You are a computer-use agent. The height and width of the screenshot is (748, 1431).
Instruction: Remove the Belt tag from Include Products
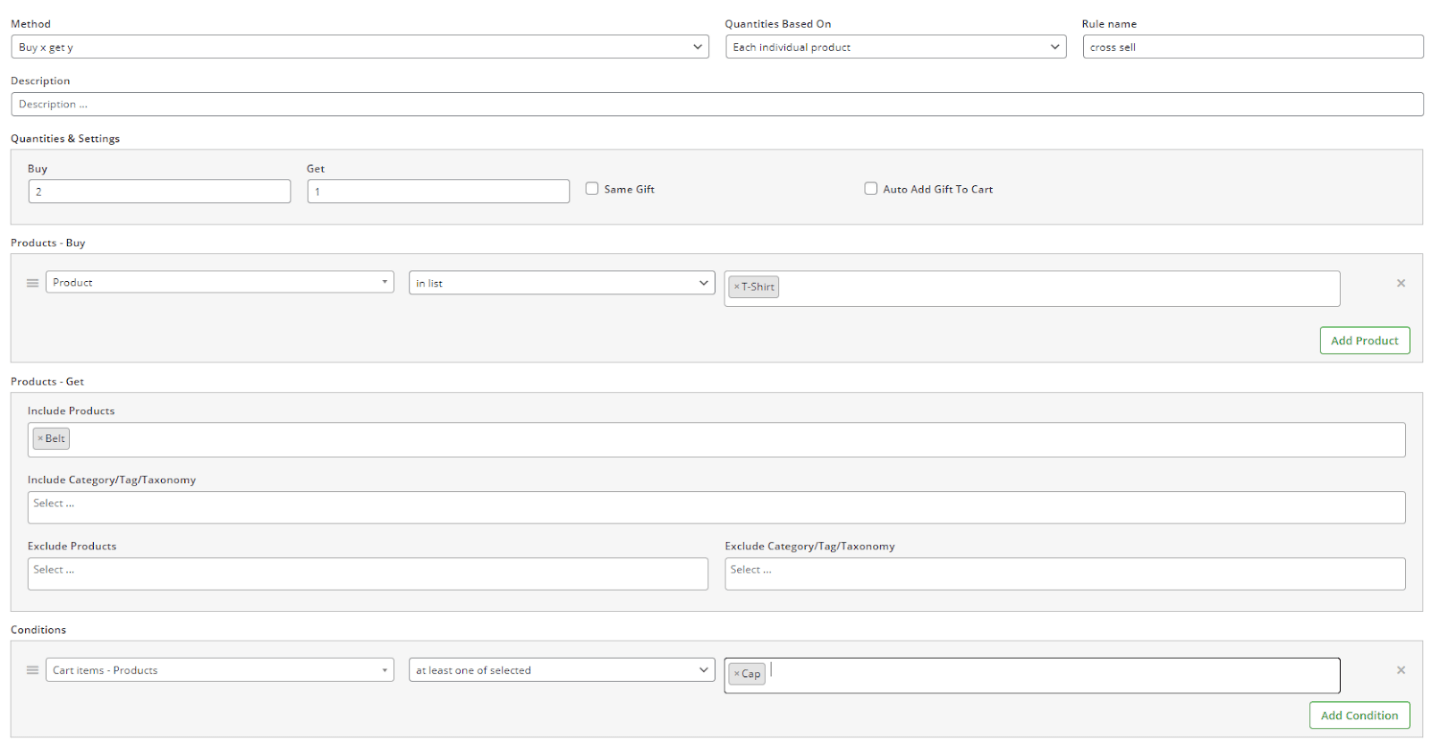[x=41, y=438]
